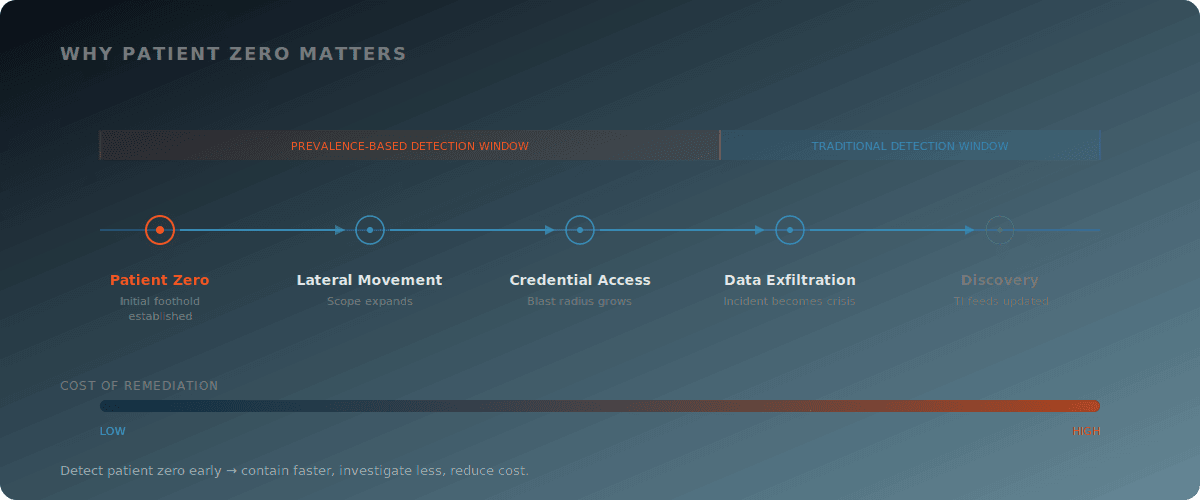
Task: Select the Data Exfiltration circle marker
Action: 790,230
